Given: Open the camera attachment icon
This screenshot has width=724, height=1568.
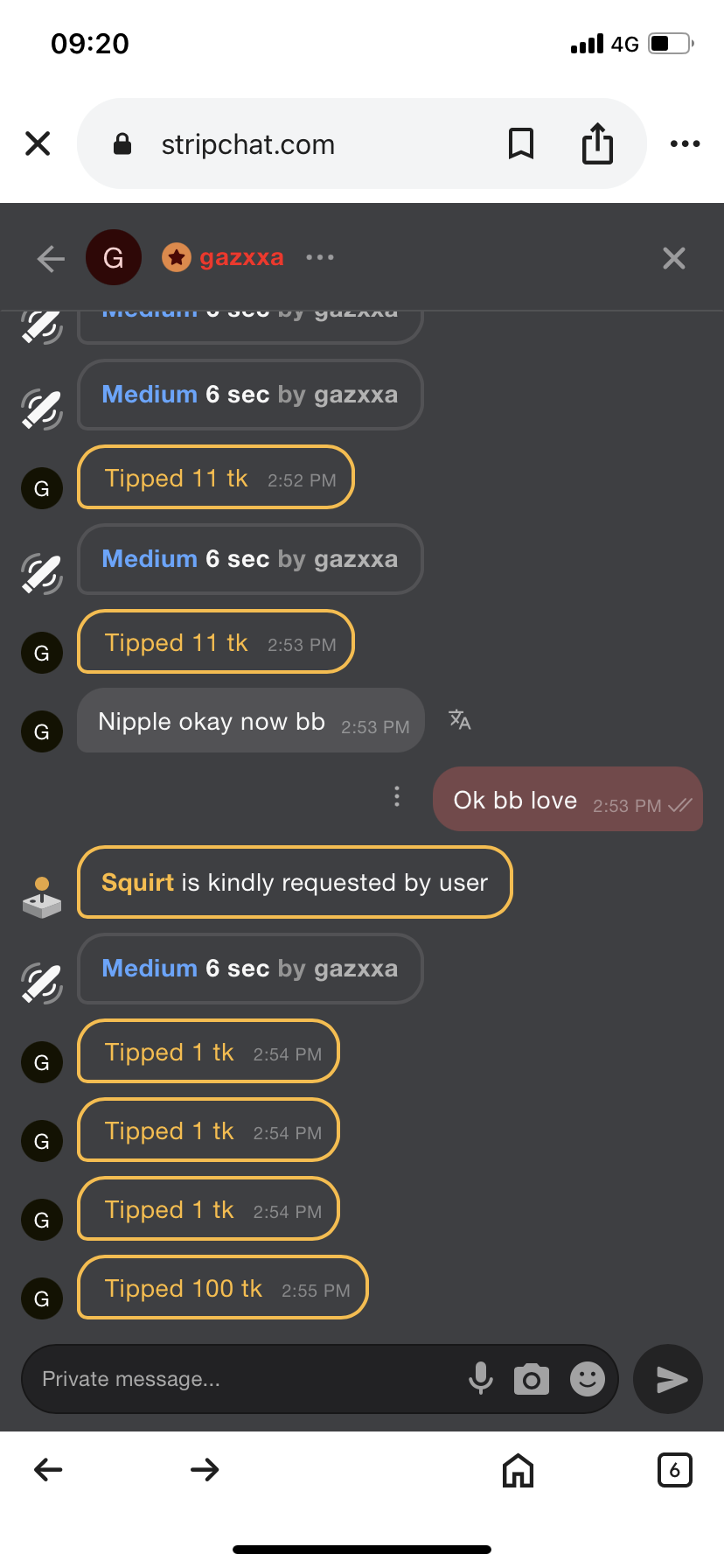Looking at the screenshot, I should [532, 1379].
